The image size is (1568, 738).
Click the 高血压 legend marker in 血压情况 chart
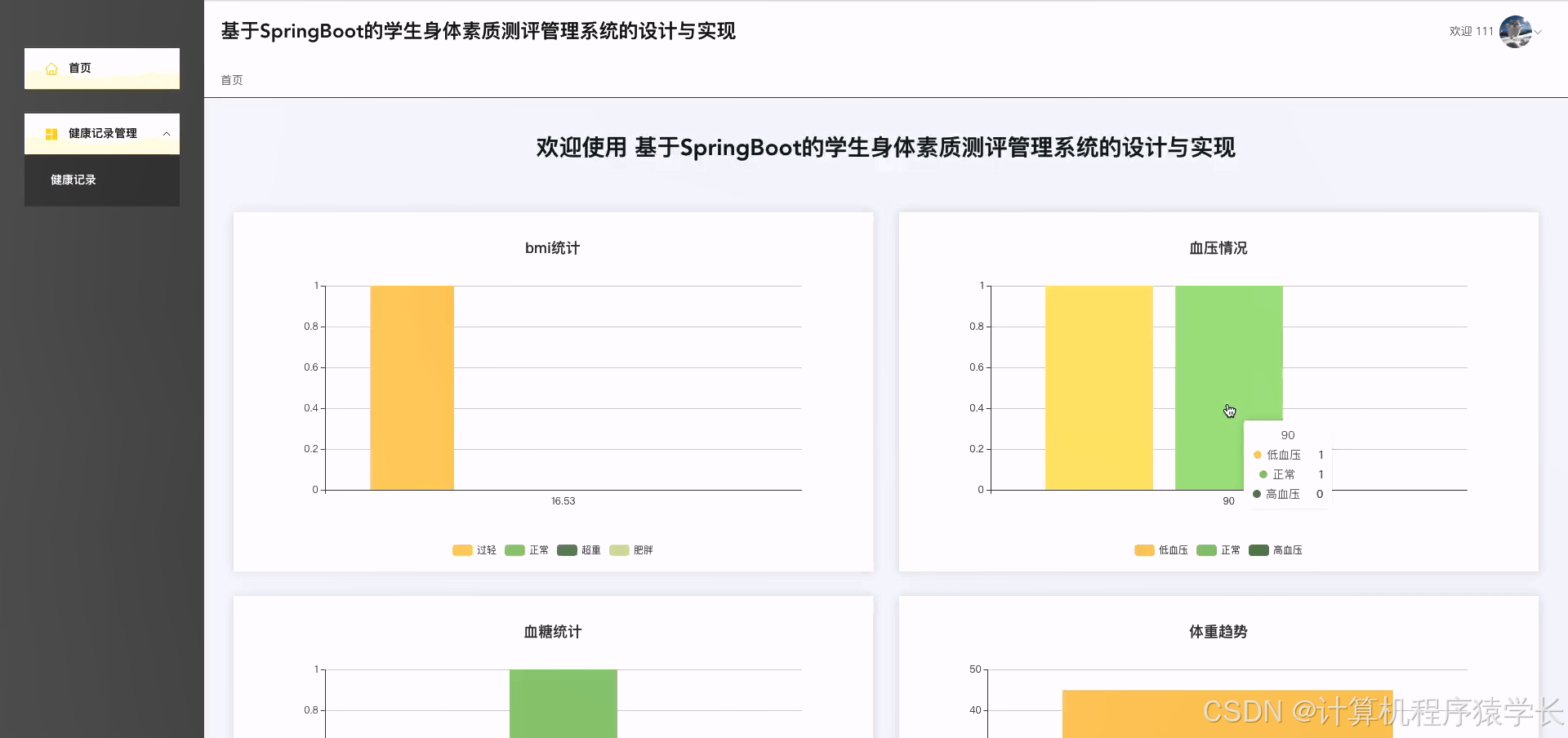[x=1258, y=550]
